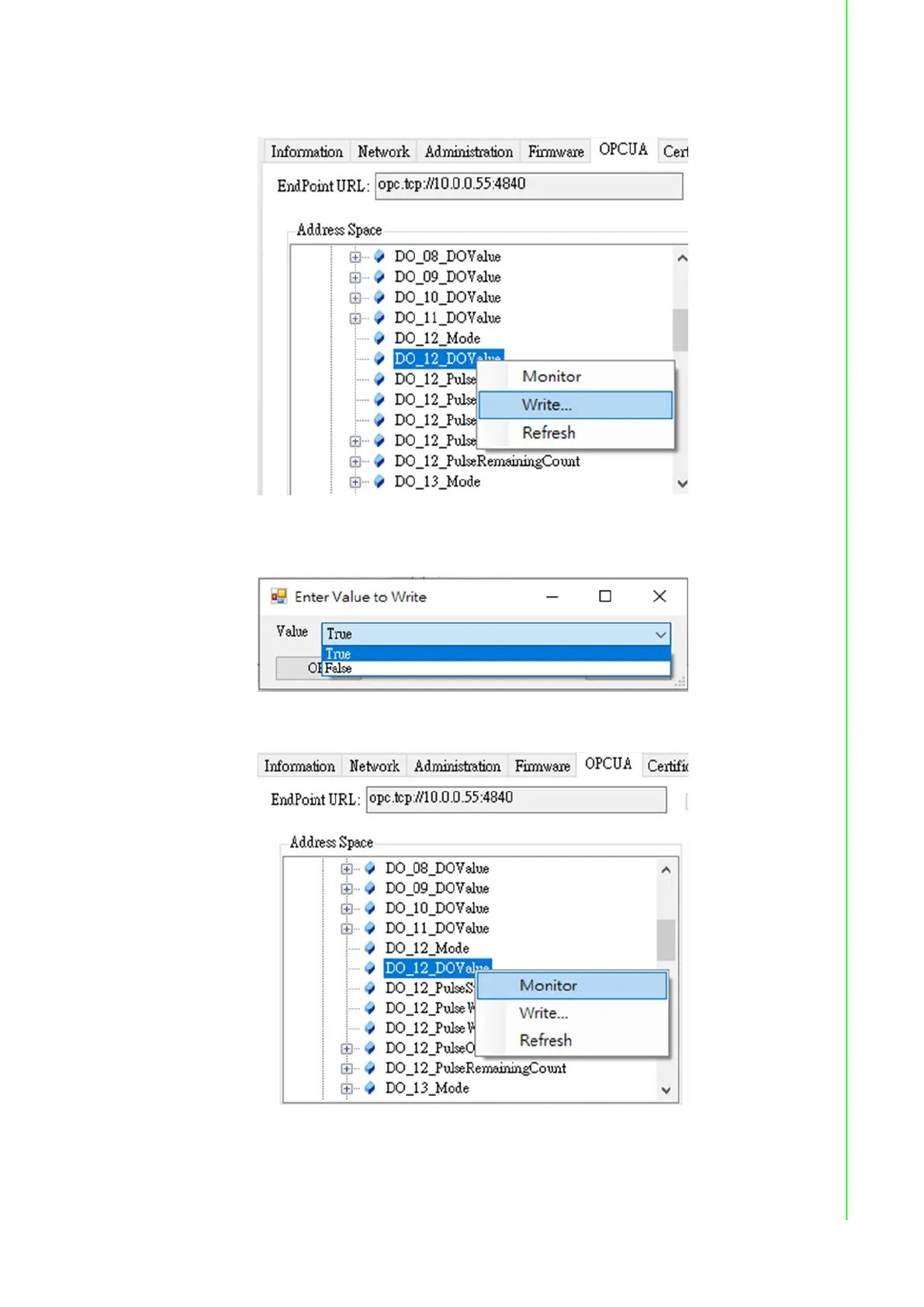The image size is (924, 1307).
Task: Click the upper EndPoint URL input field
Action: pyautogui.click(x=529, y=186)
